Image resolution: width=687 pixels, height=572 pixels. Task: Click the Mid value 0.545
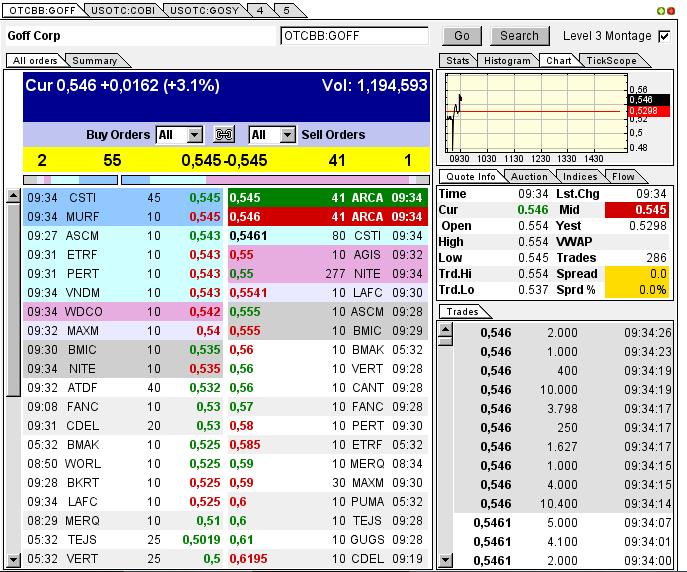click(x=637, y=210)
